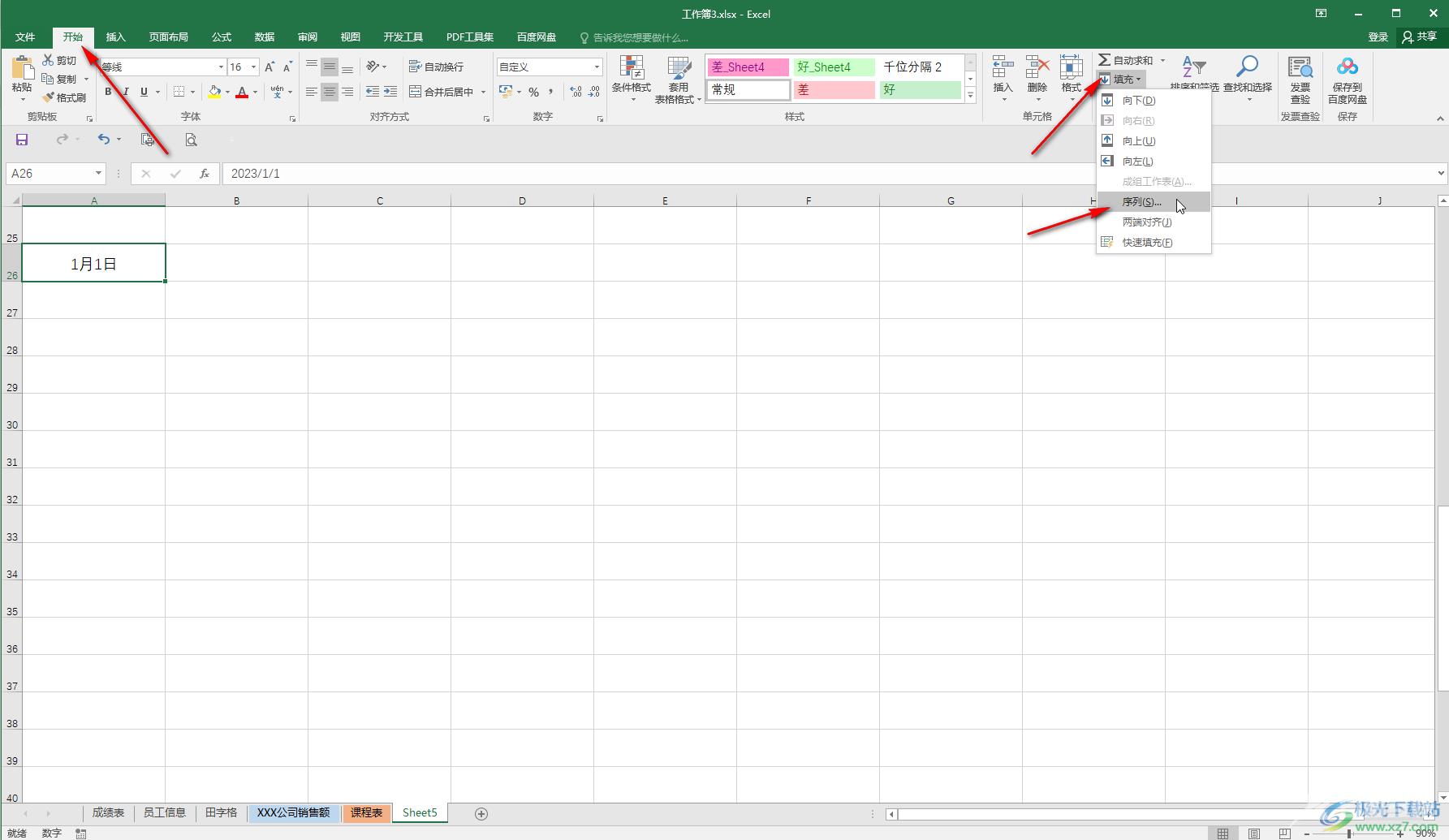Click the Share (共享) button
Viewport: 1449px width, 840px height.
[1420, 37]
